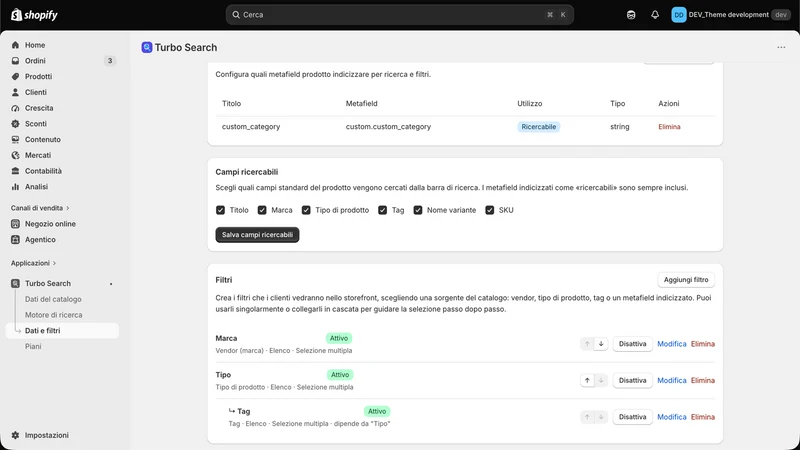Image resolution: width=800 pixels, height=450 pixels.
Task: Click Salva campi ricercabili button
Action: 257,235
